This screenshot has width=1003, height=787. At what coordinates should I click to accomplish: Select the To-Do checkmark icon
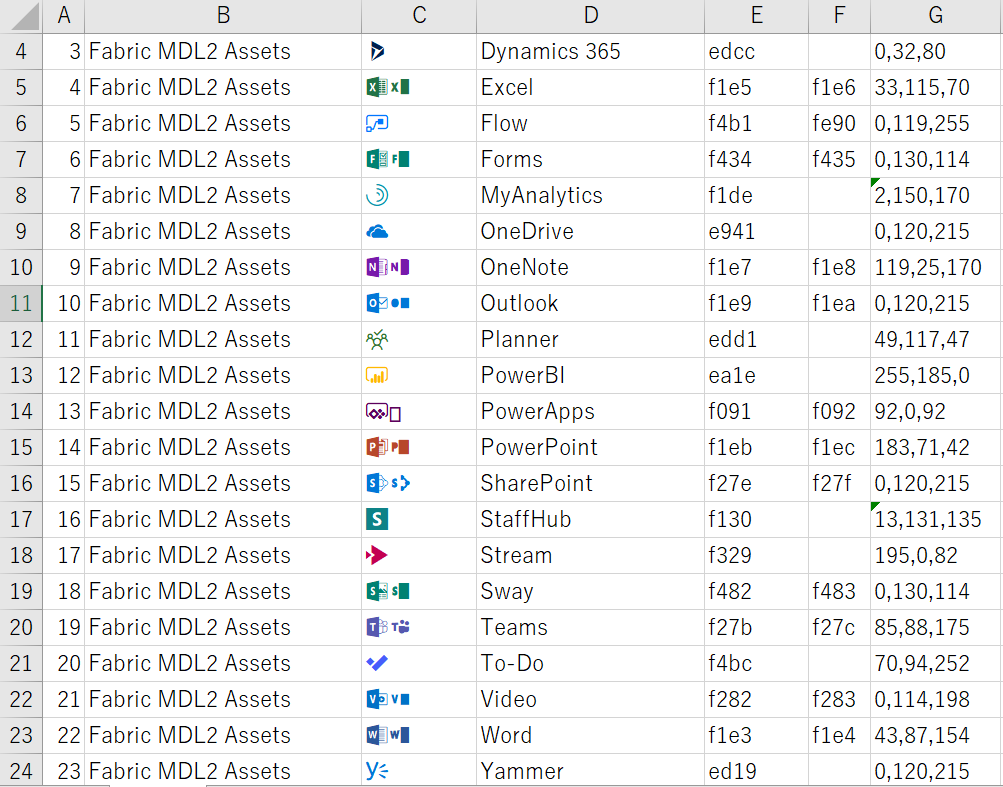pyautogui.click(x=377, y=663)
